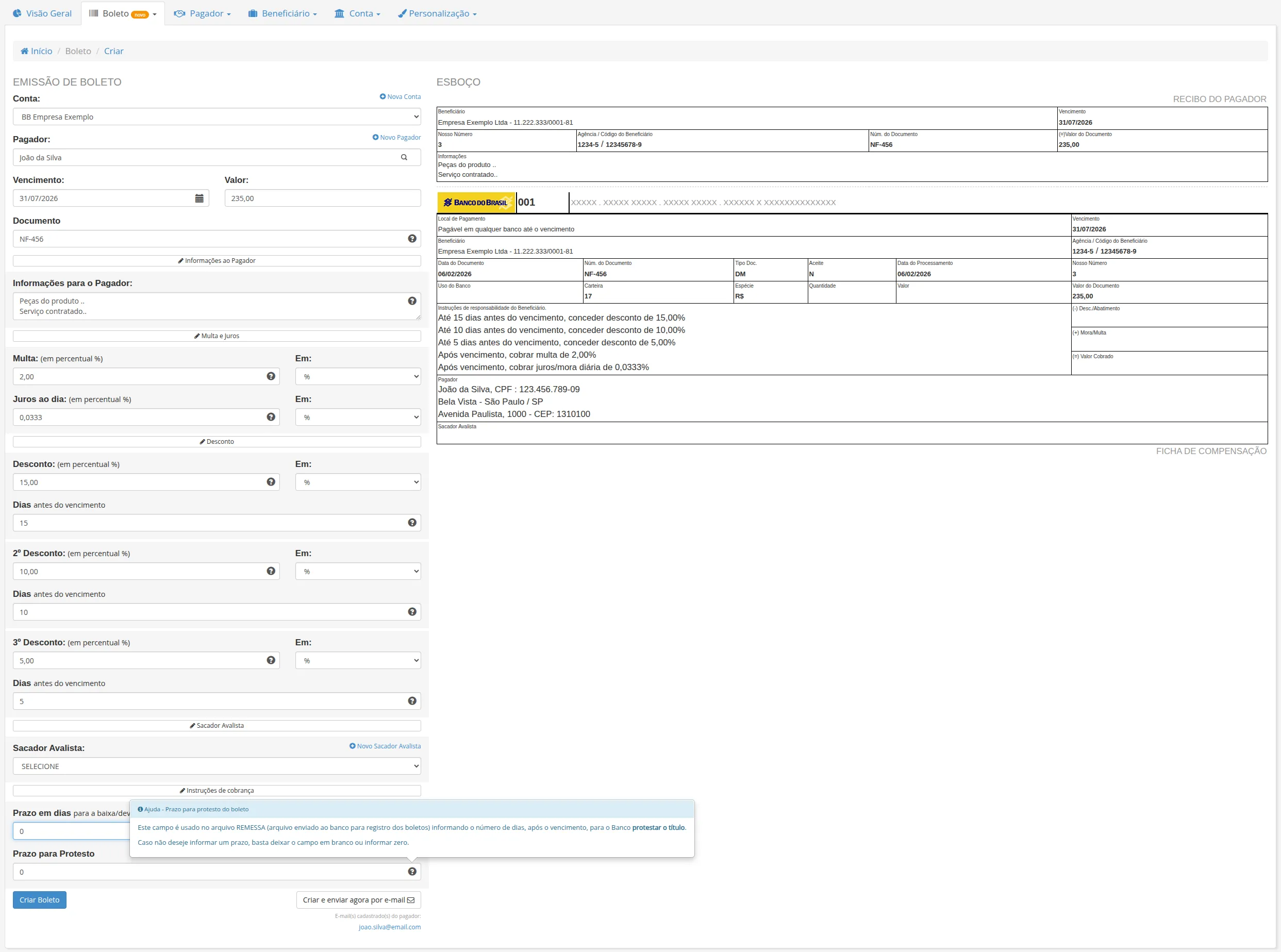Click into the Valor input field
Image resolution: width=1281 pixels, height=952 pixels.
pos(323,198)
